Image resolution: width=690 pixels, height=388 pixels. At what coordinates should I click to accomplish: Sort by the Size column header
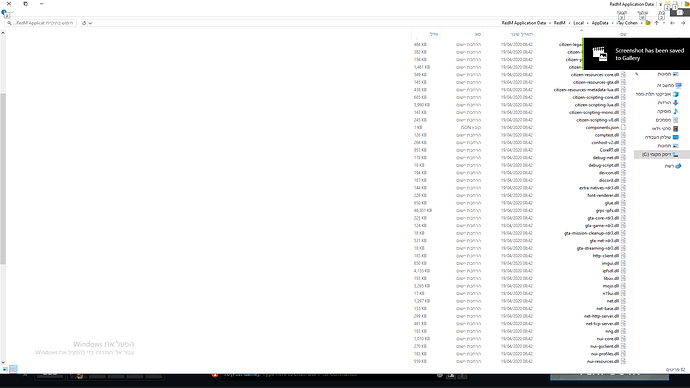[x=434, y=34]
